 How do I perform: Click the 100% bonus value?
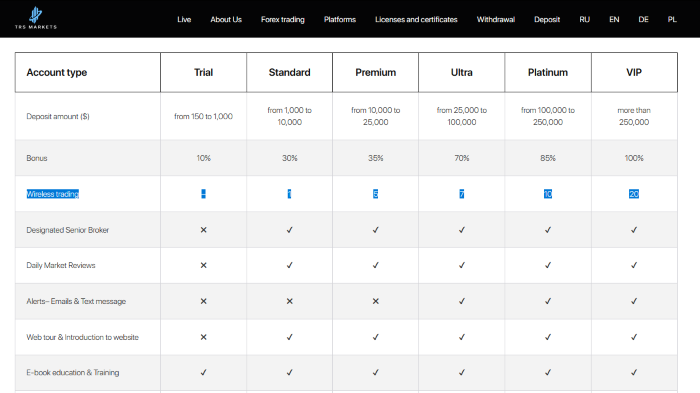pos(634,158)
